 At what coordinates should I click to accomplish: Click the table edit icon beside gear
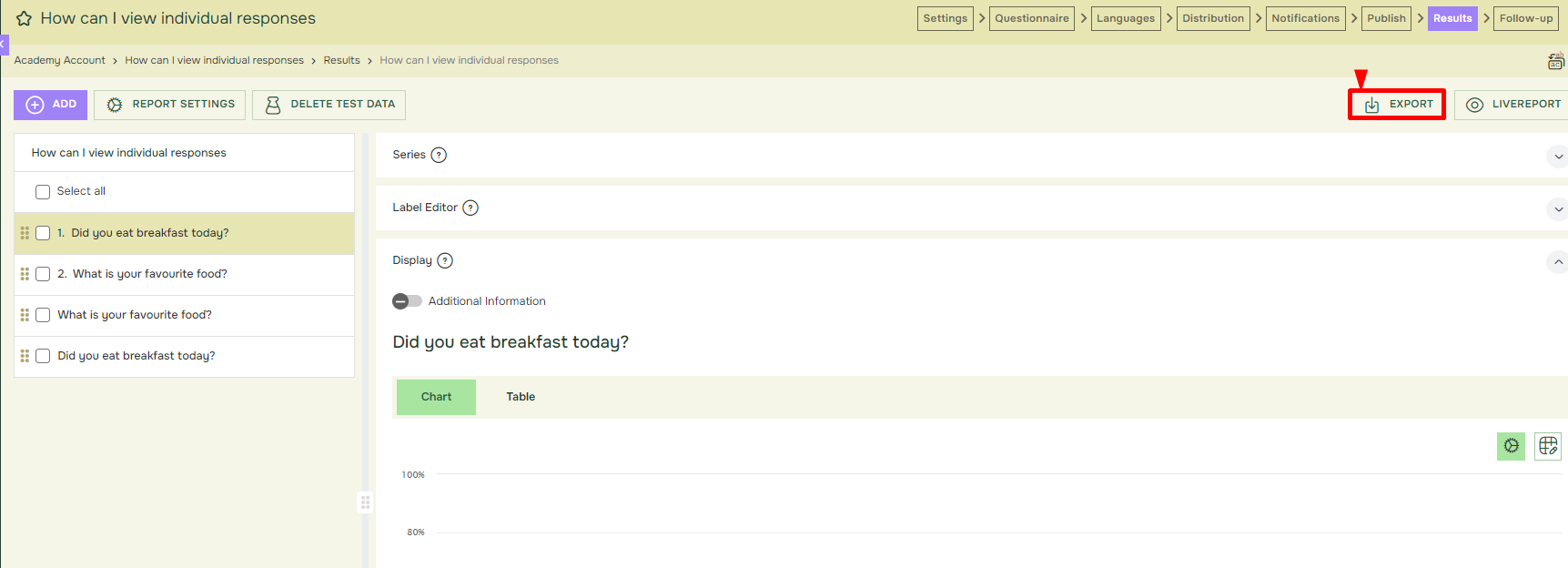[1548, 446]
